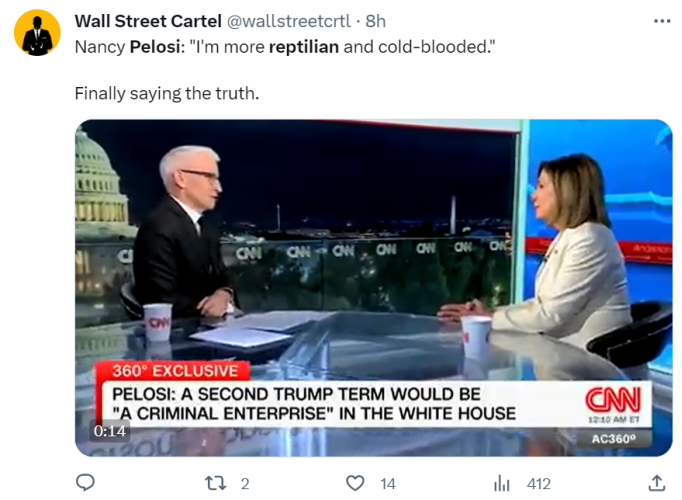Click the 360° EXCLUSIVE banner in video

pos(175,370)
